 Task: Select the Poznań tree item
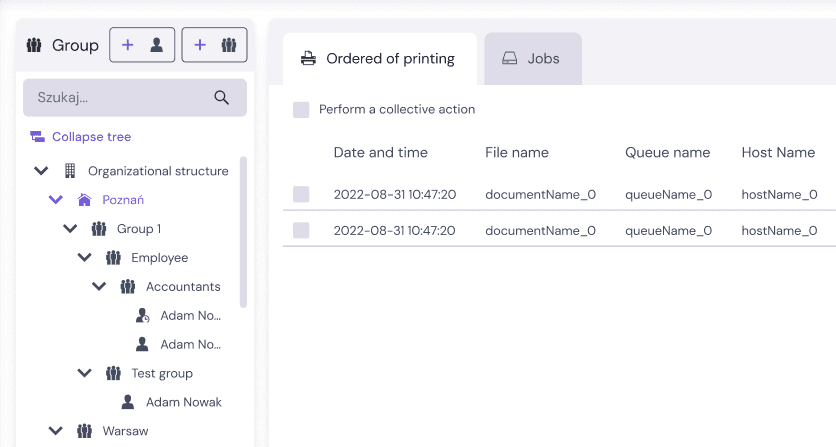[x=123, y=200]
